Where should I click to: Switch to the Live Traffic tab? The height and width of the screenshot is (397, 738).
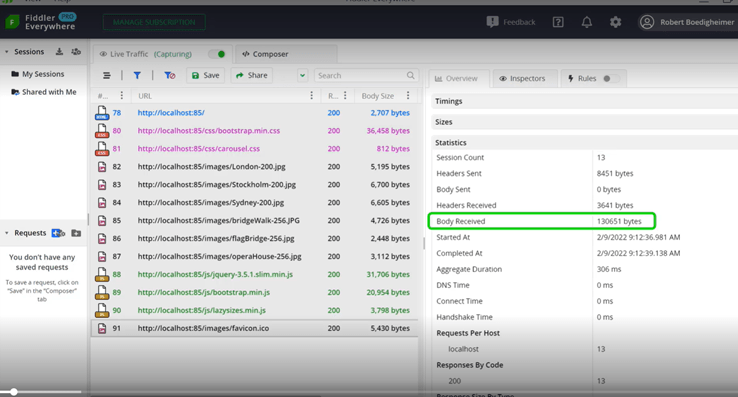point(162,54)
